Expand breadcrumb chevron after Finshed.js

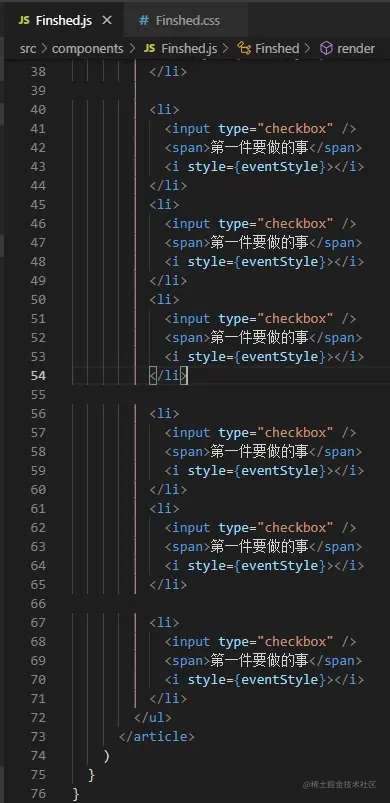point(226,49)
